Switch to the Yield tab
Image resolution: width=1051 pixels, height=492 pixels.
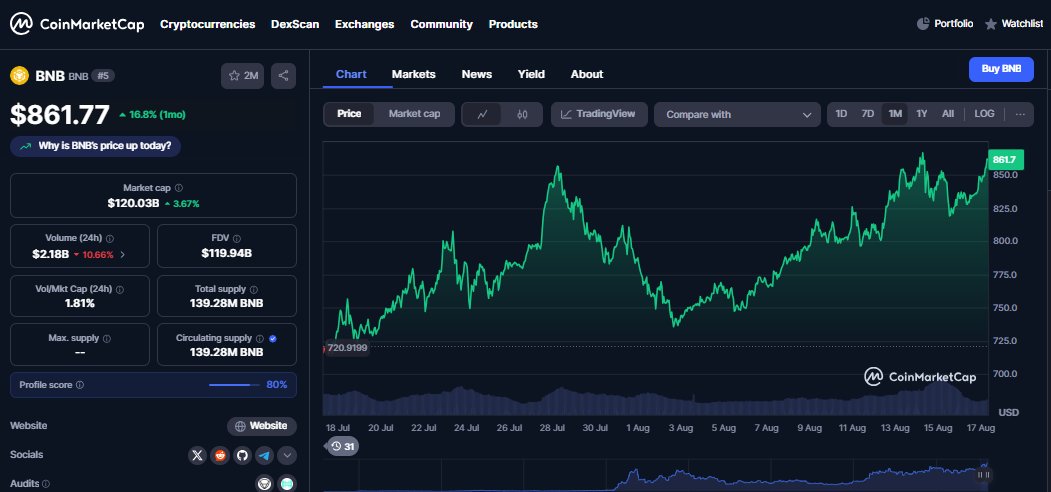coord(531,74)
